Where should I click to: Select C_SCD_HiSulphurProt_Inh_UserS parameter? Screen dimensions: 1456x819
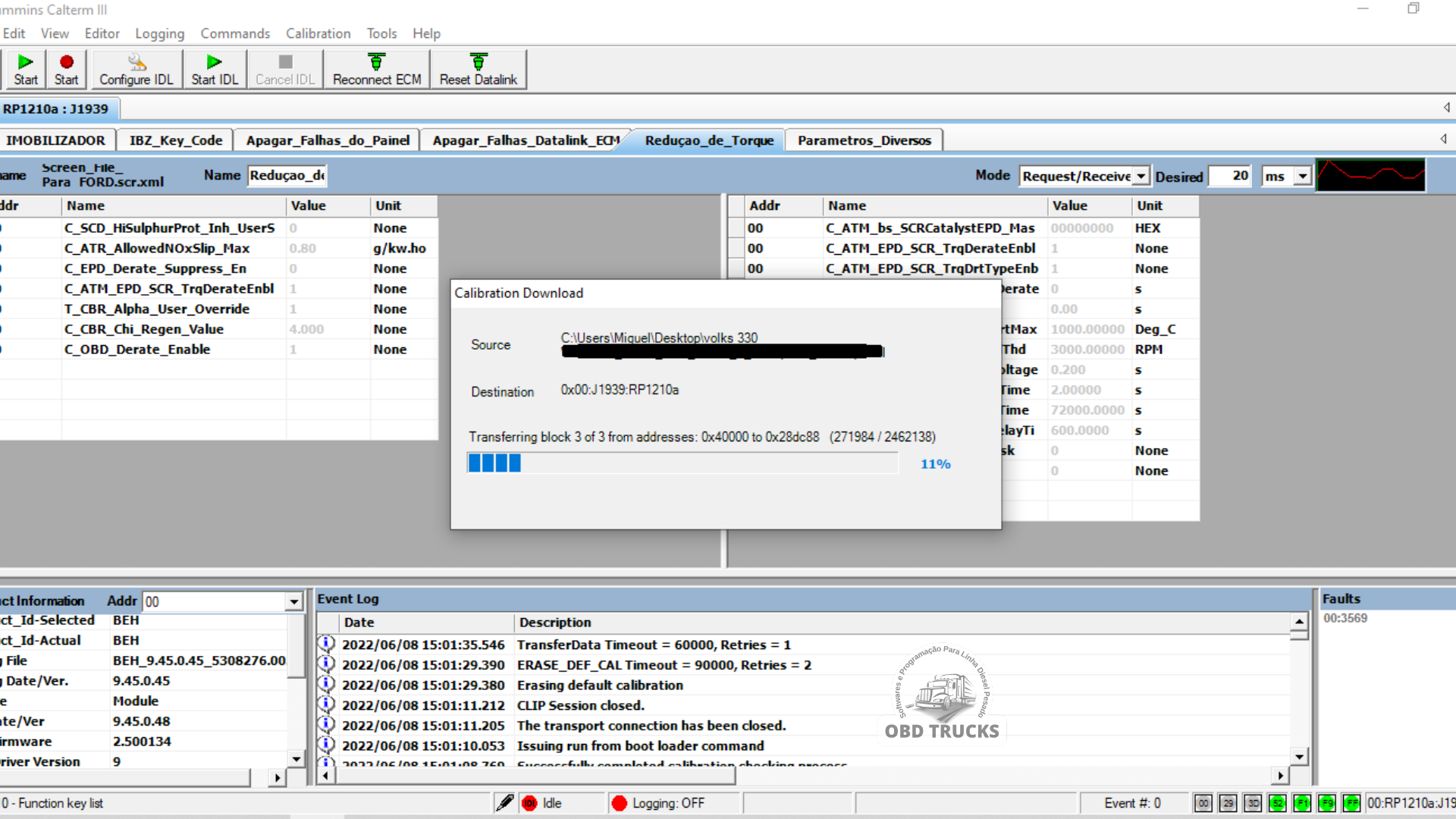170,227
